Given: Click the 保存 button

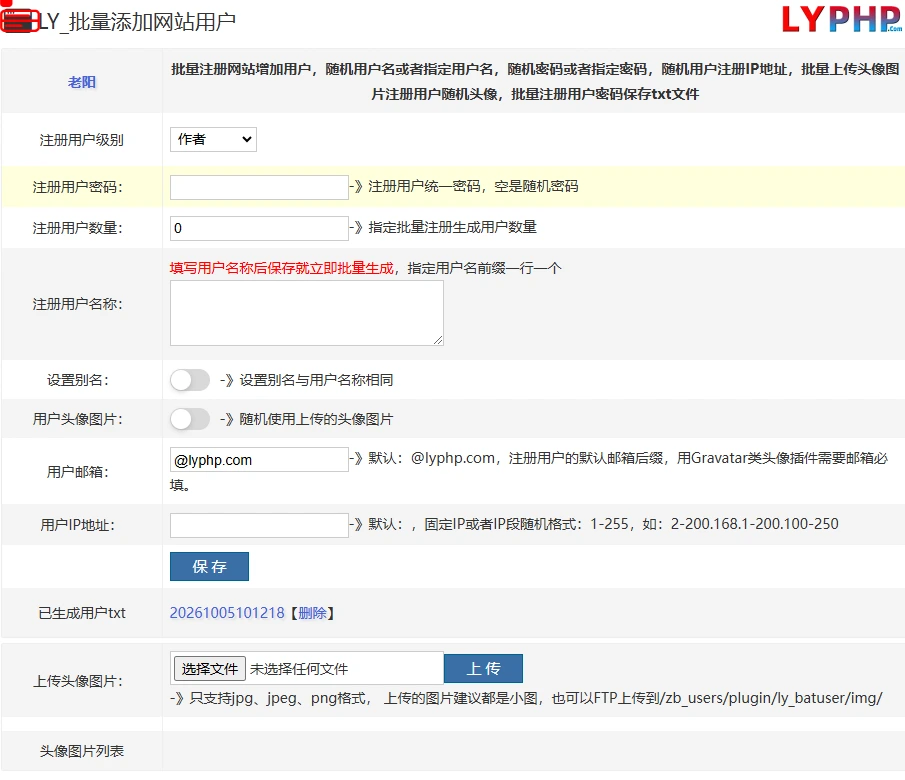Looking at the screenshot, I should [210, 566].
